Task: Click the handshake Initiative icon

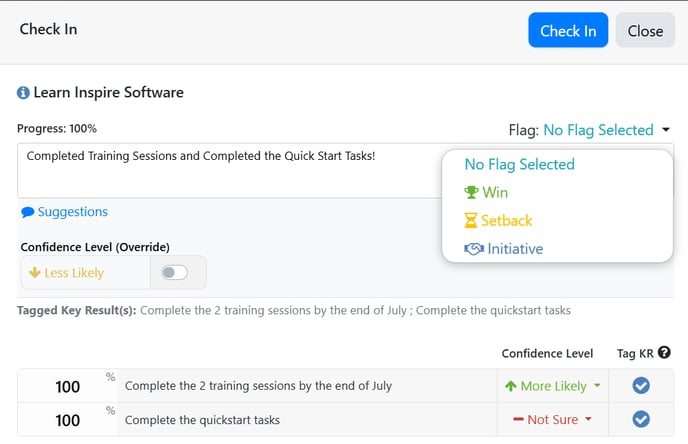Action: pyautogui.click(x=474, y=249)
